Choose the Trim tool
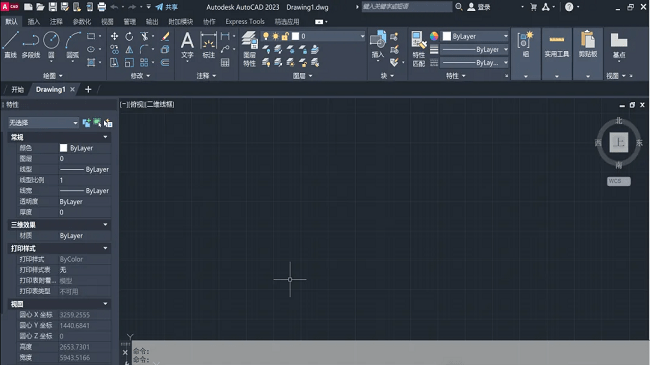Screen dimensions: 650x365 pyautogui.click(x=144, y=36)
